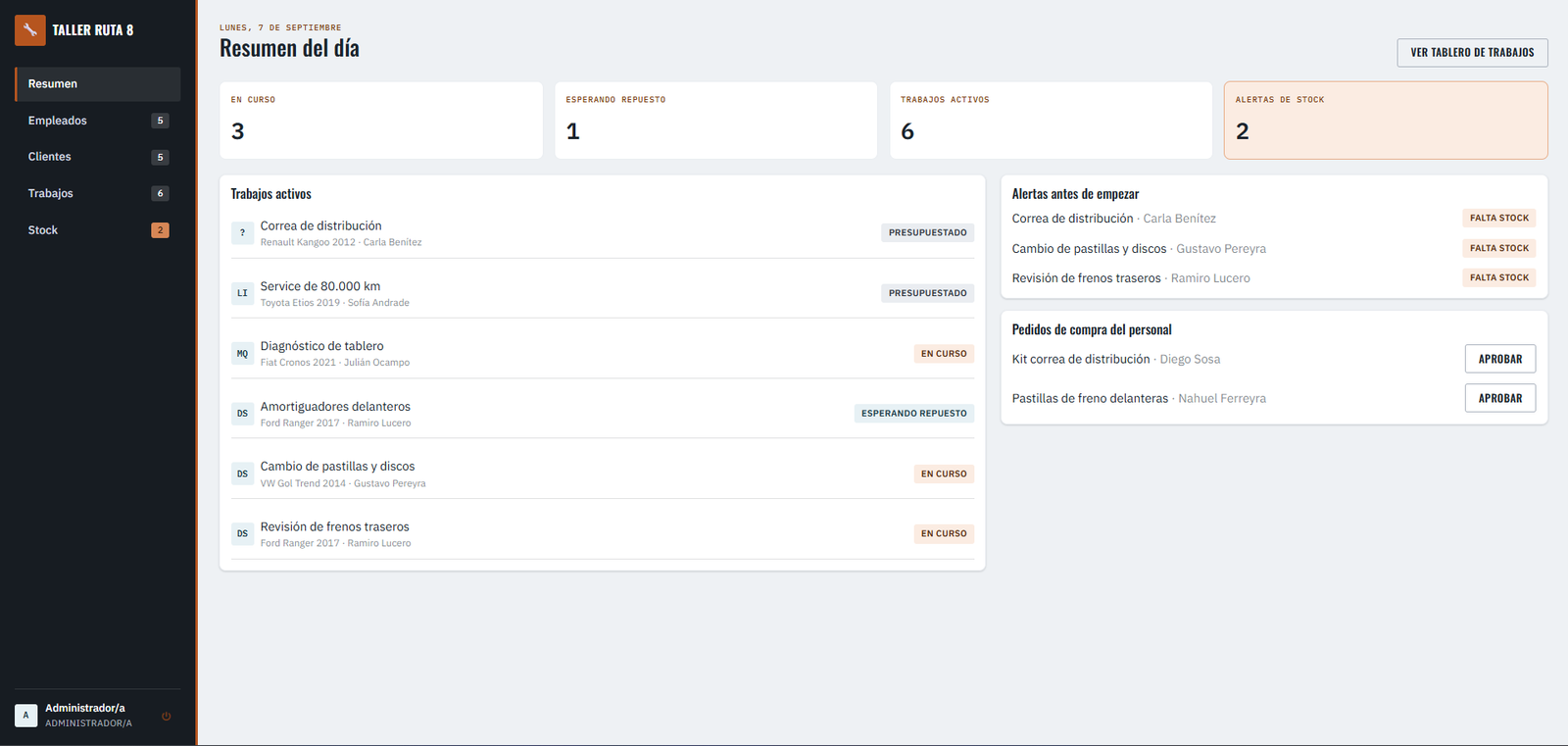The image size is (1568, 746).
Task: Go to the Resumen section
Action: click(98, 84)
